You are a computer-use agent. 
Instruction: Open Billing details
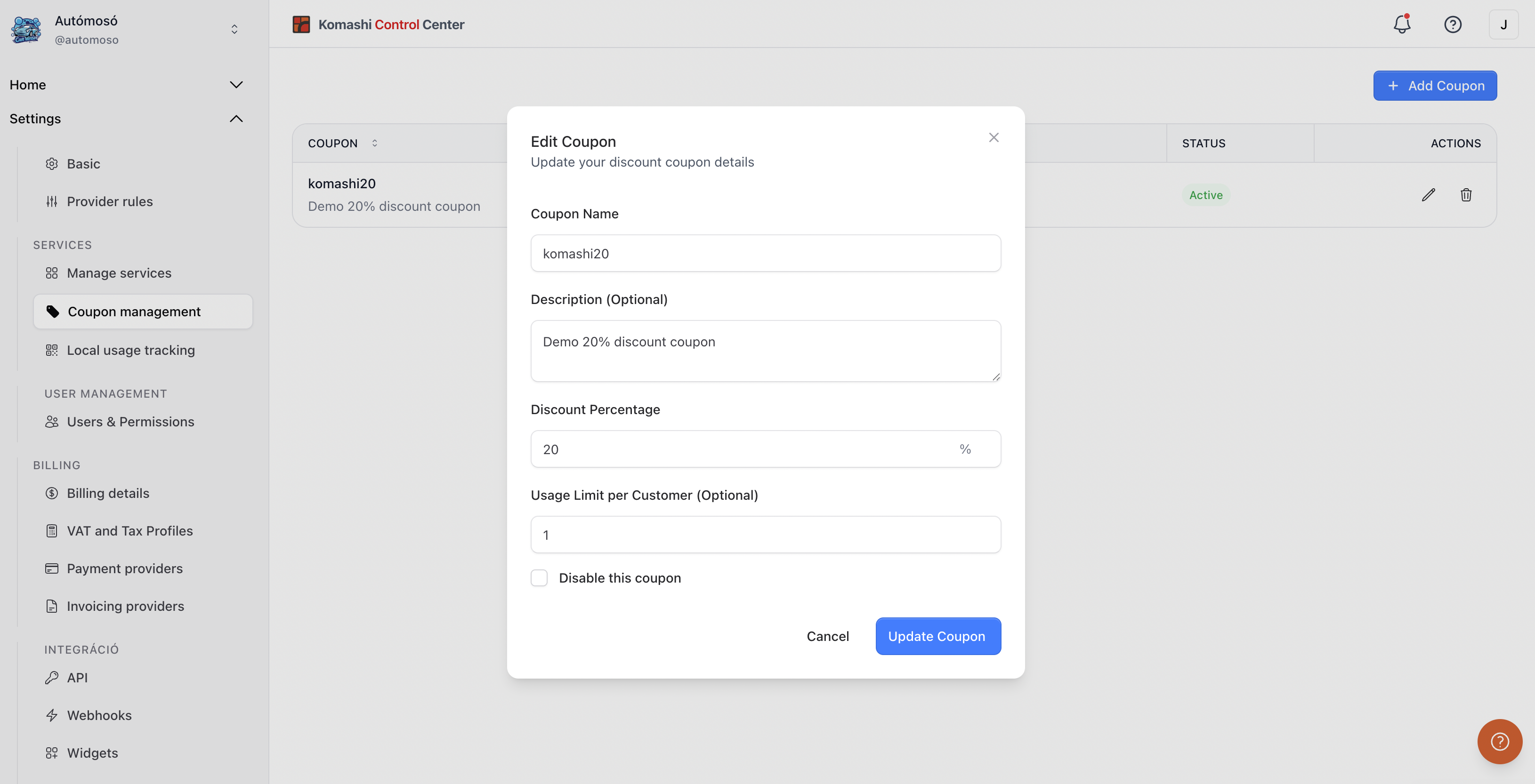108,493
